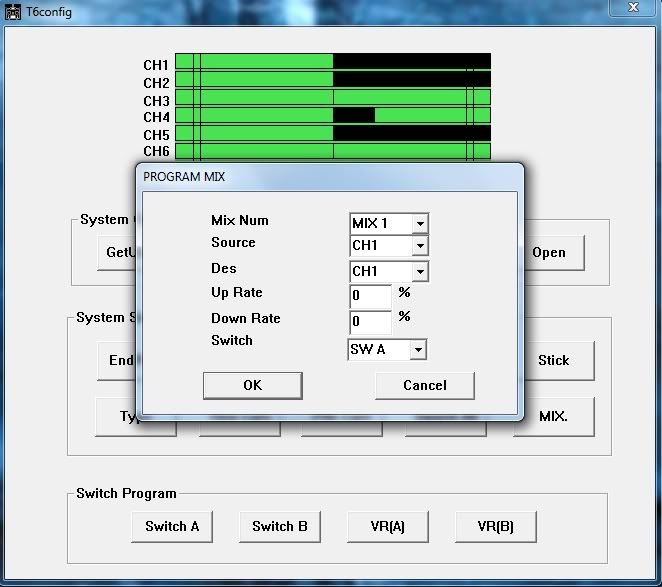The height and width of the screenshot is (587, 662).
Task: Open the Des channel dropdown
Action: pyautogui.click(x=419, y=272)
